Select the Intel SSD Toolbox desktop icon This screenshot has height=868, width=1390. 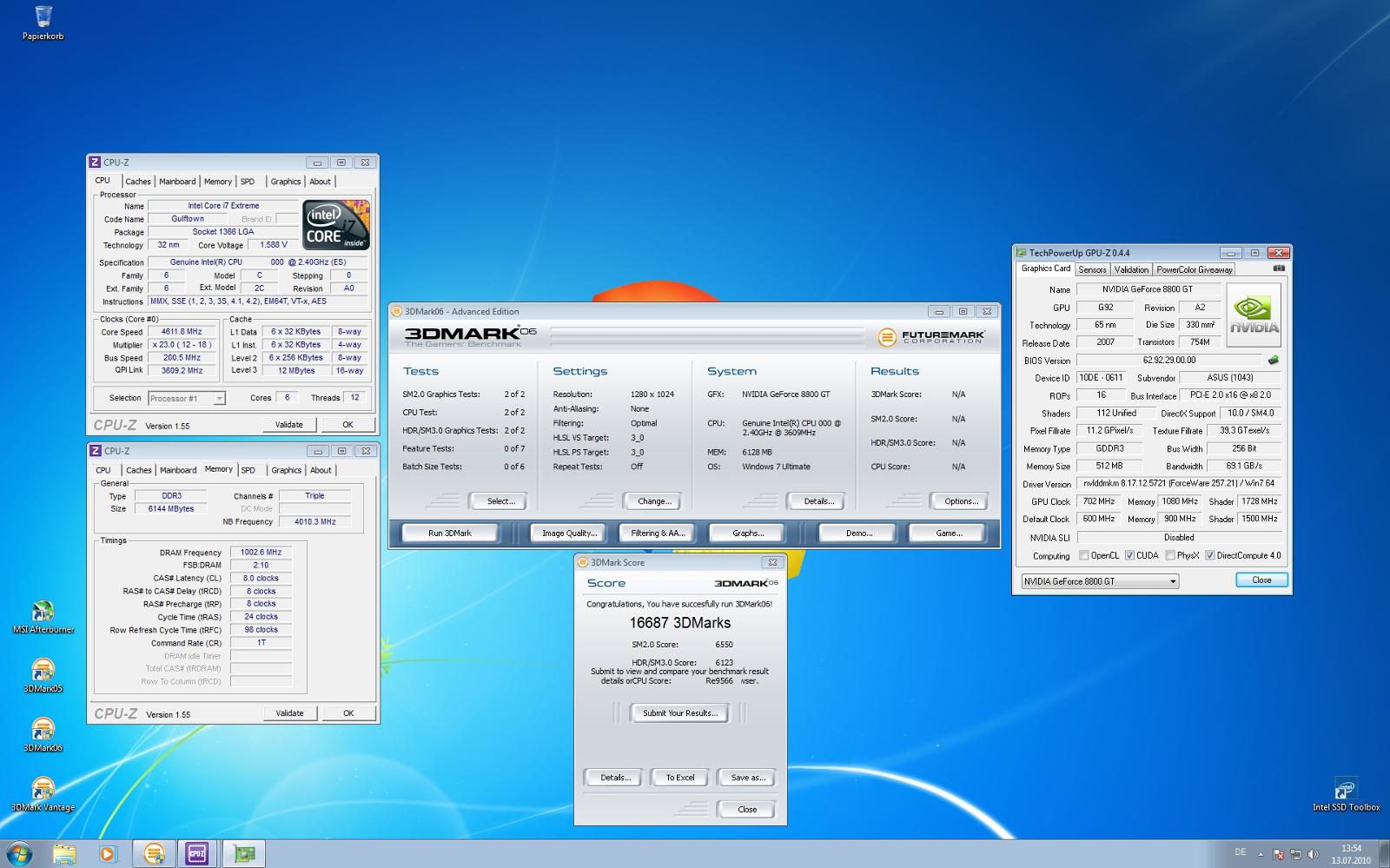1346,794
